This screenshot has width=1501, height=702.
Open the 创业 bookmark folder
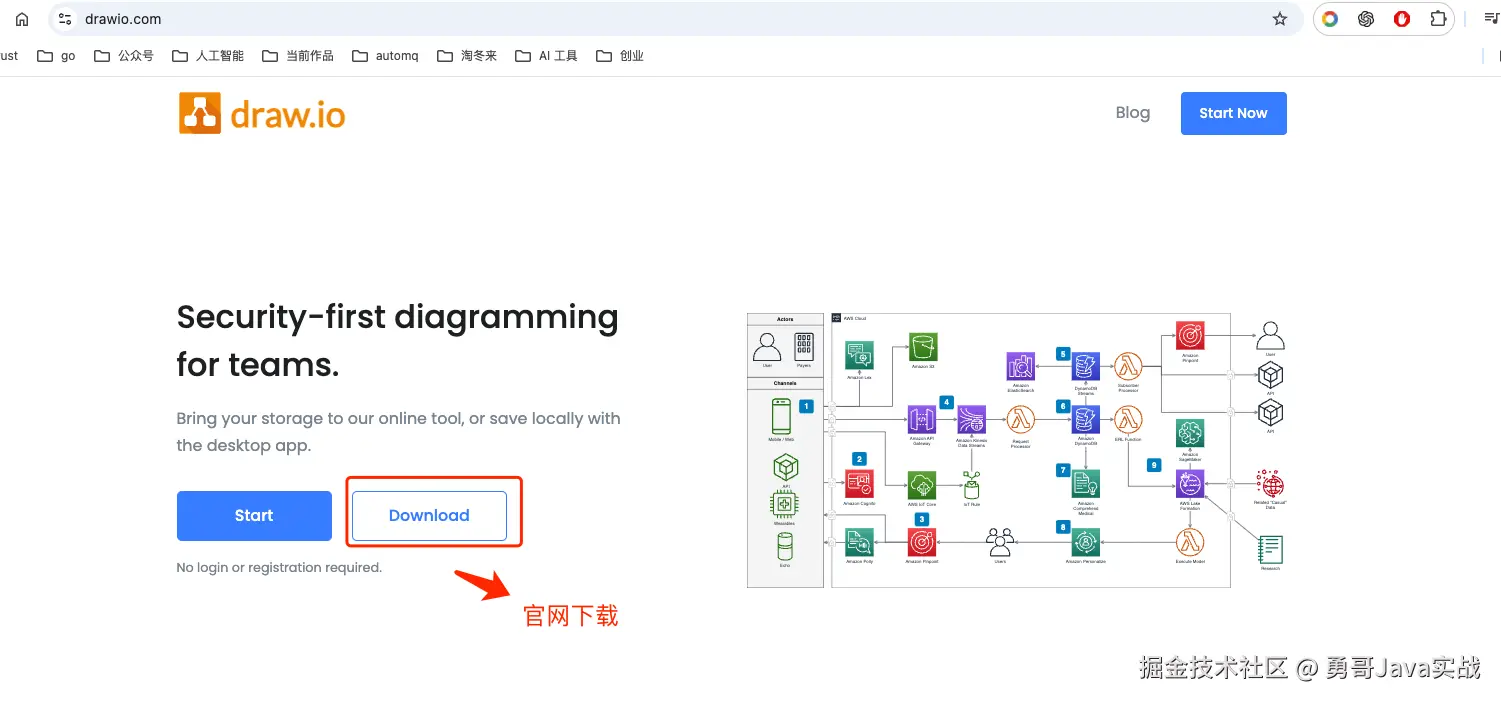tap(620, 56)
